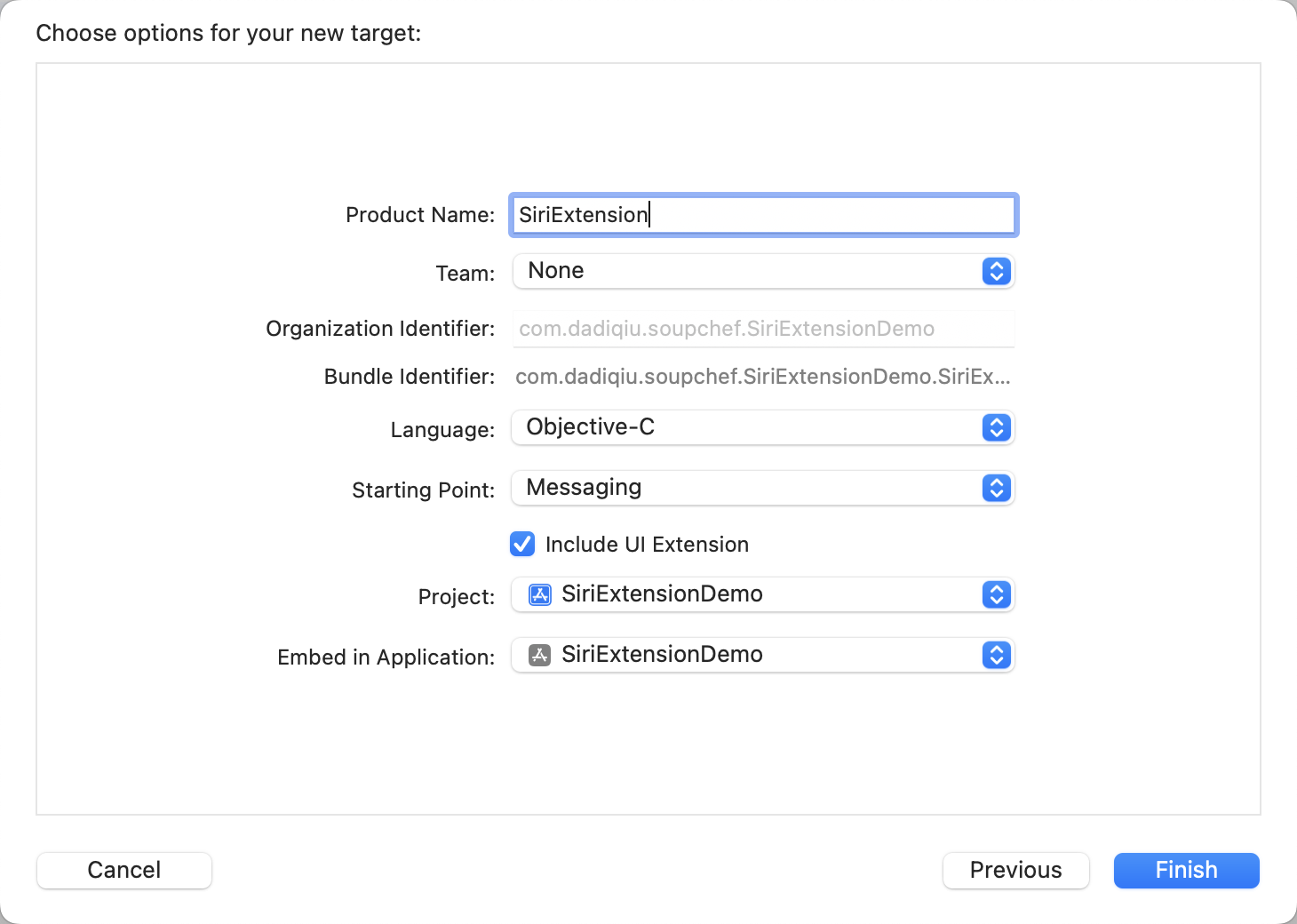Uncheck Include UI Extension checkbox

click(522, 544)
